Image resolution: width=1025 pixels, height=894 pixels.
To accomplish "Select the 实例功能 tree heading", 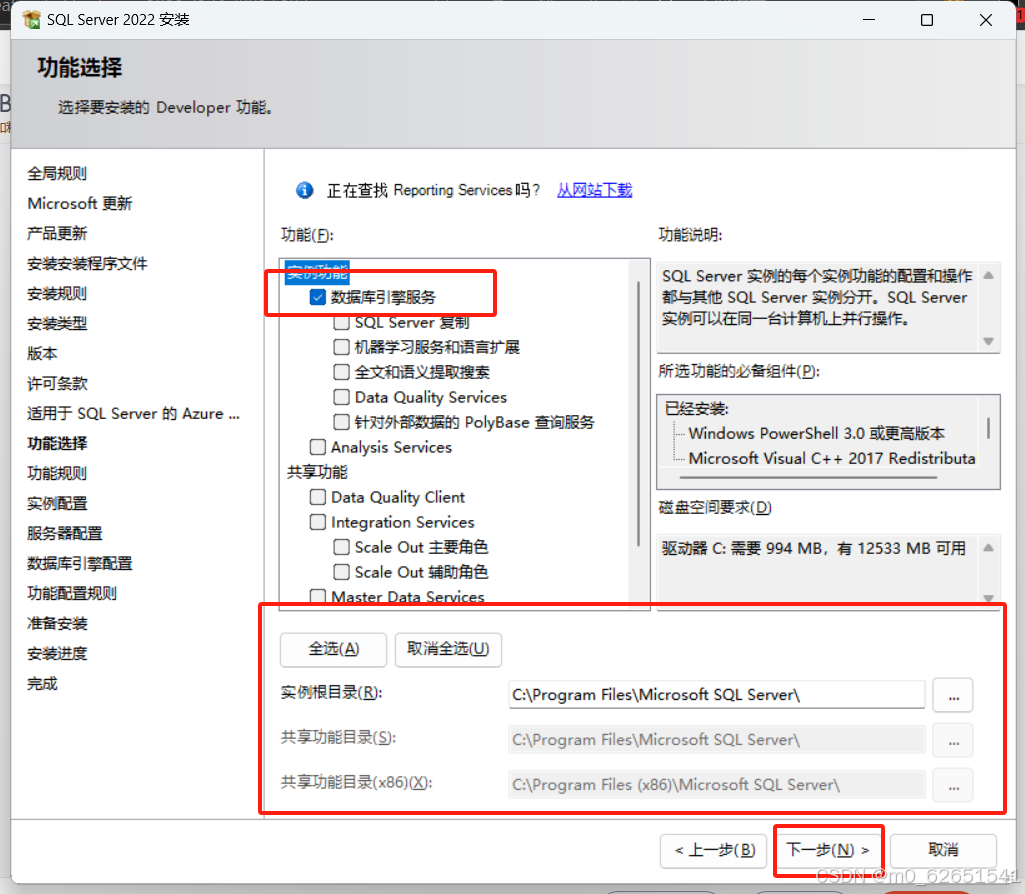I will click(317, 273).
